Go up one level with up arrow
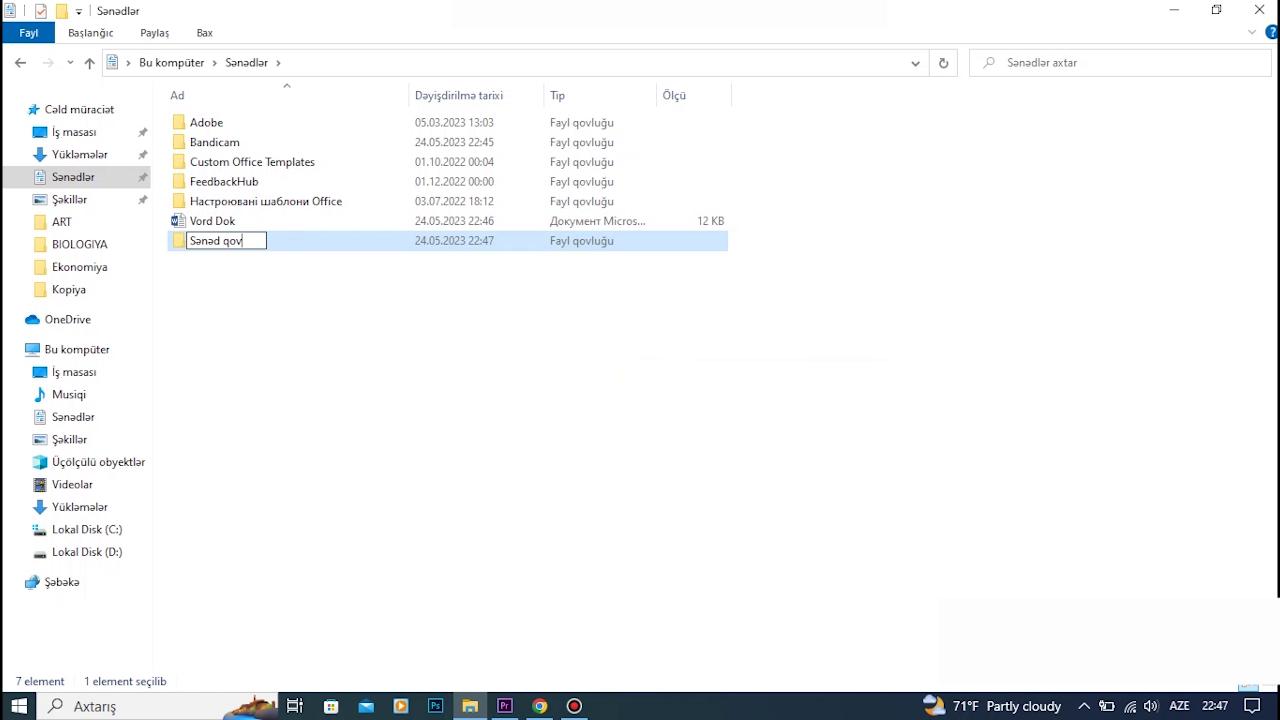This screenshot has height=720, width=1280. coord(89,62)
